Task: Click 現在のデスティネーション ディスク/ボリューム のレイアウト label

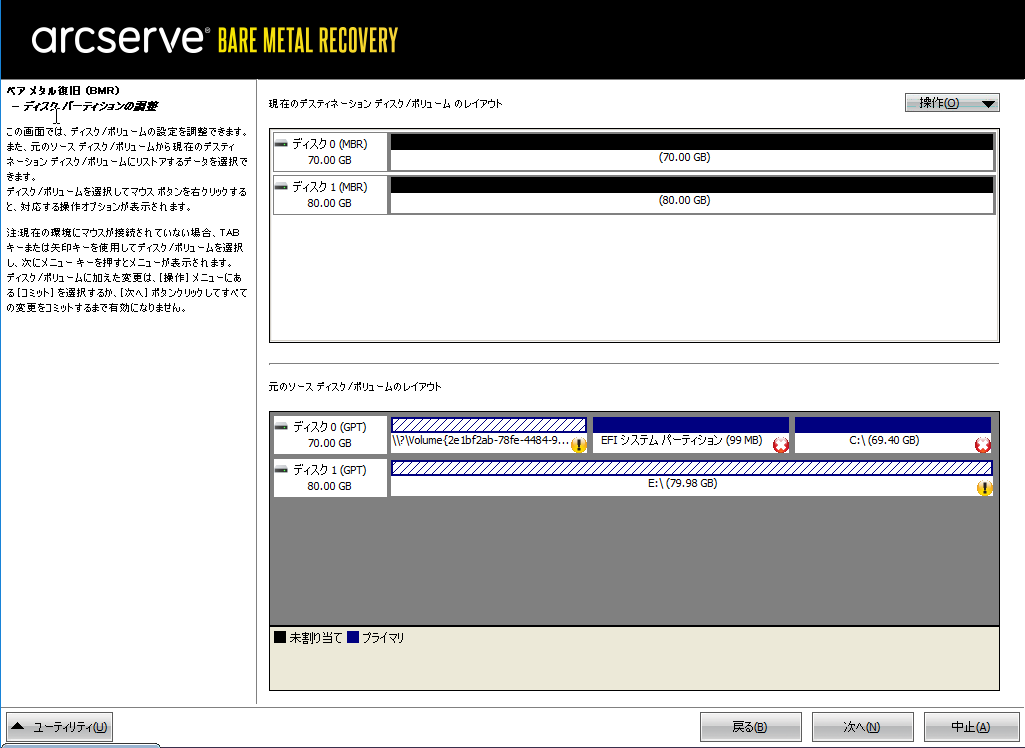Action: click(x=386, y=103)
